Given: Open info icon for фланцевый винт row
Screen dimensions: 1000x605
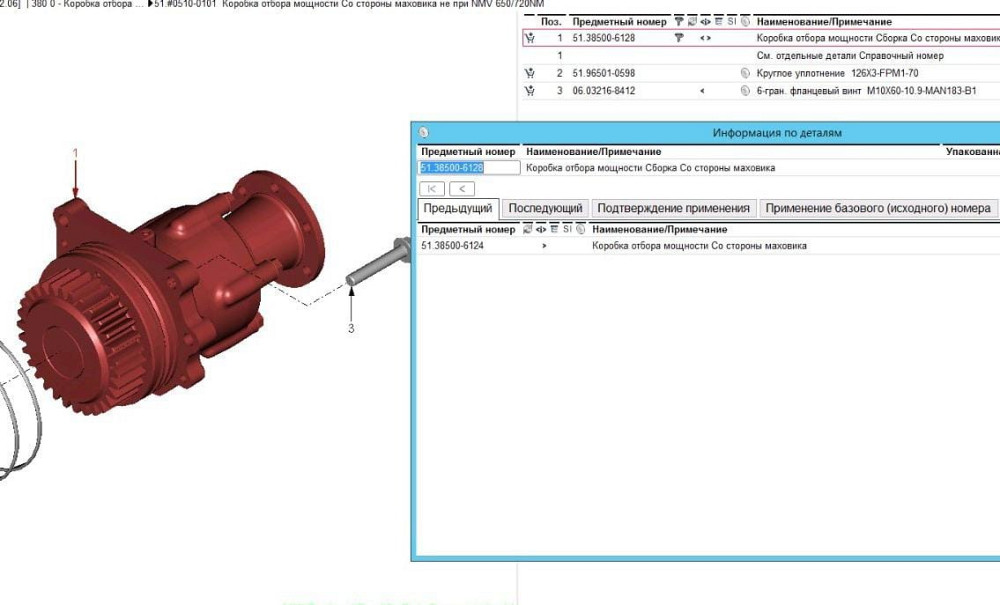Looking at the screenshot, I should click(745, 91).
